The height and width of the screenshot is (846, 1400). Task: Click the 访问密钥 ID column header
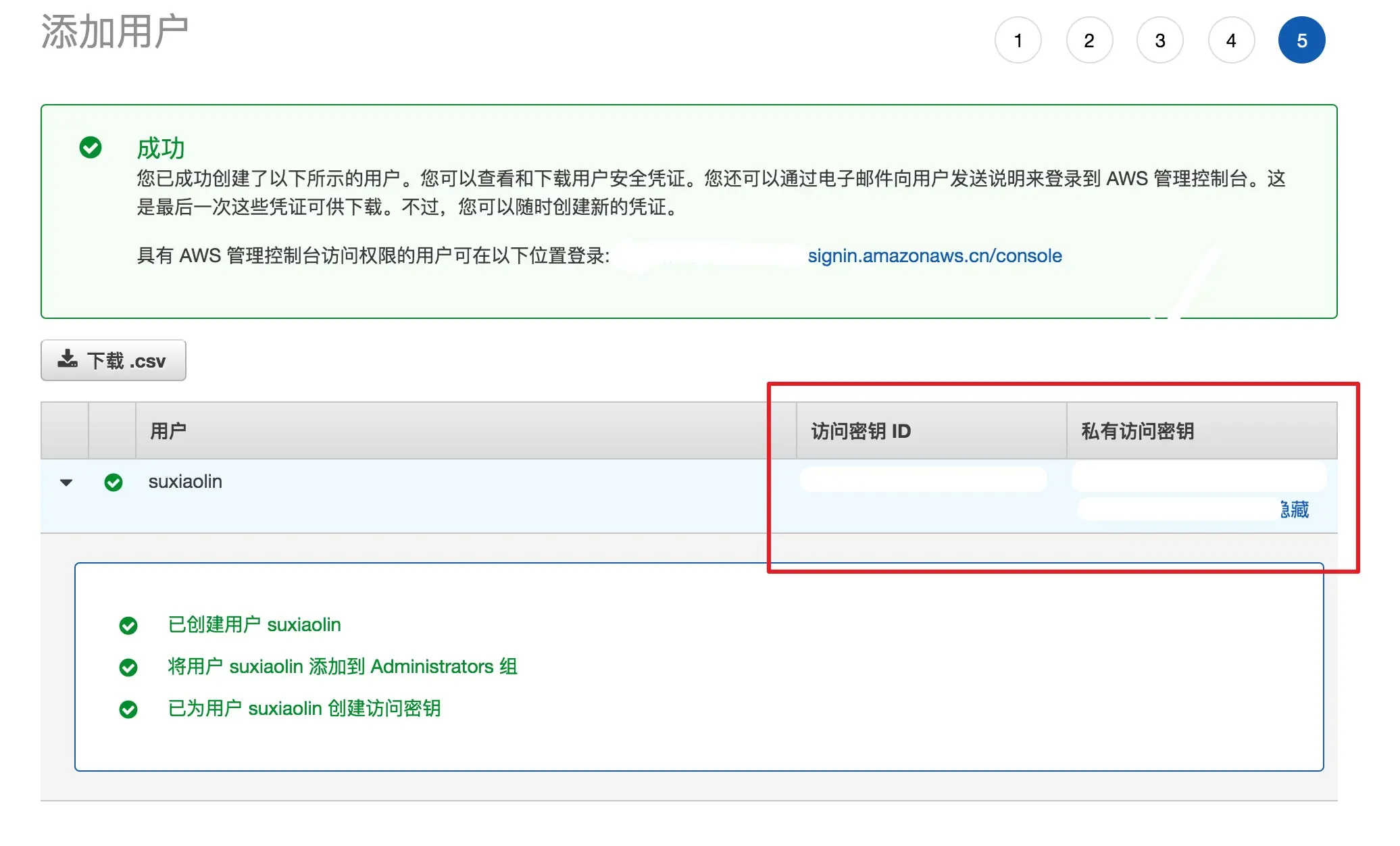click(x=861, y=431)
